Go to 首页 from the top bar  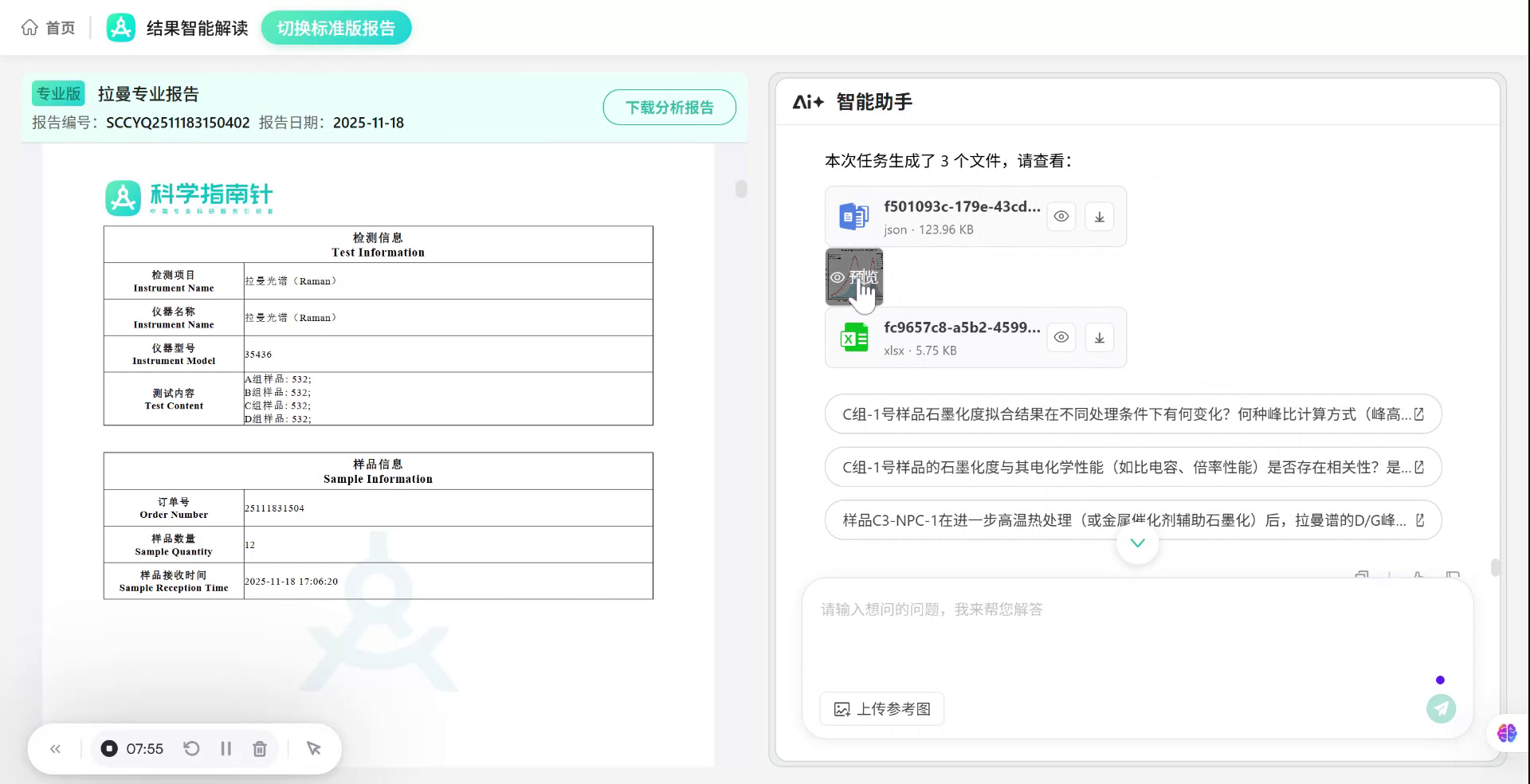pyautogui.click(x=48, y=27)
